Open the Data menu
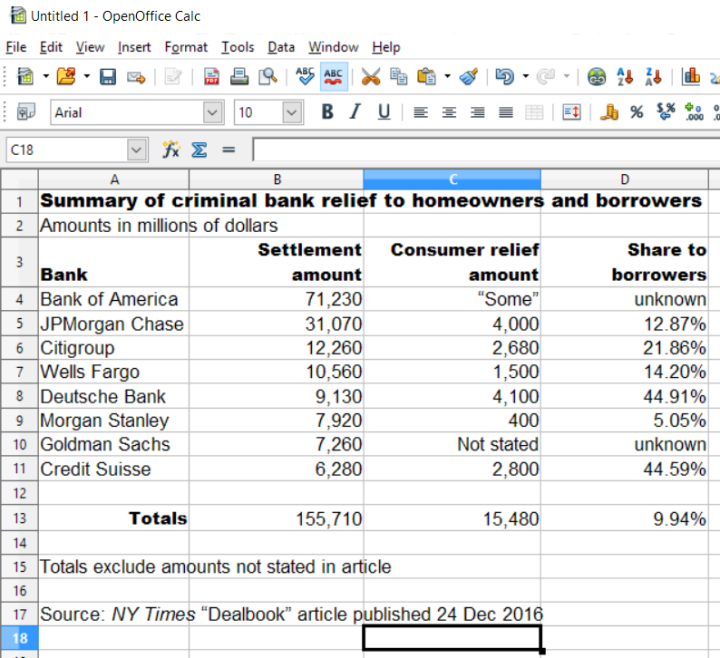The height and width of the screenshot is (658, 720). [281, 47]
